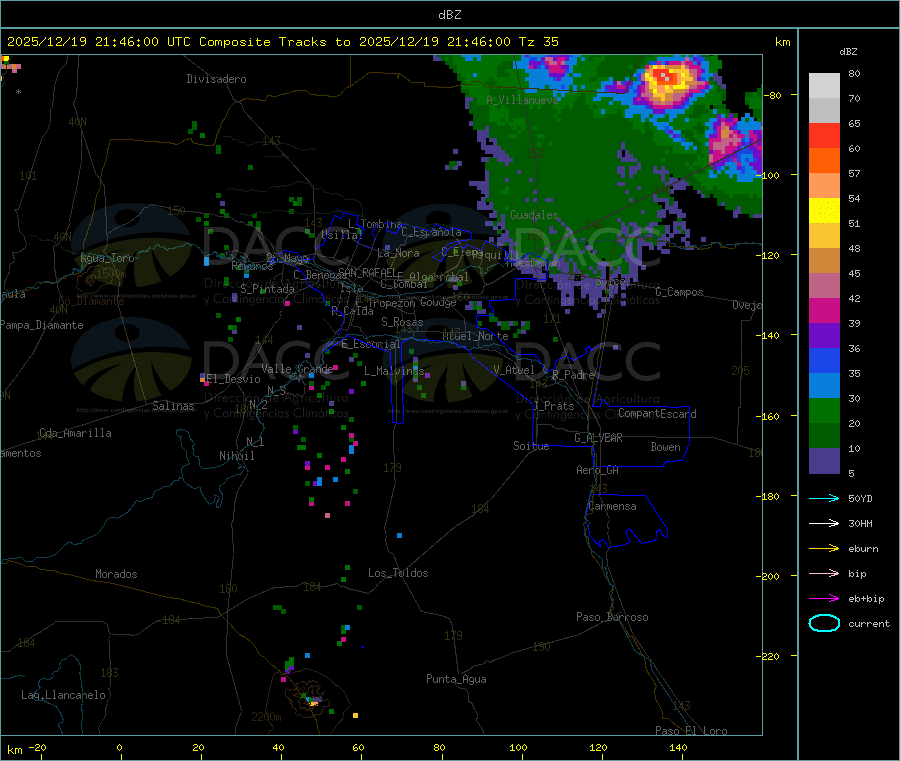The image size is (900, 761).
Task: Click the 'Tz 35' threshold text in header
Action: 538,42
